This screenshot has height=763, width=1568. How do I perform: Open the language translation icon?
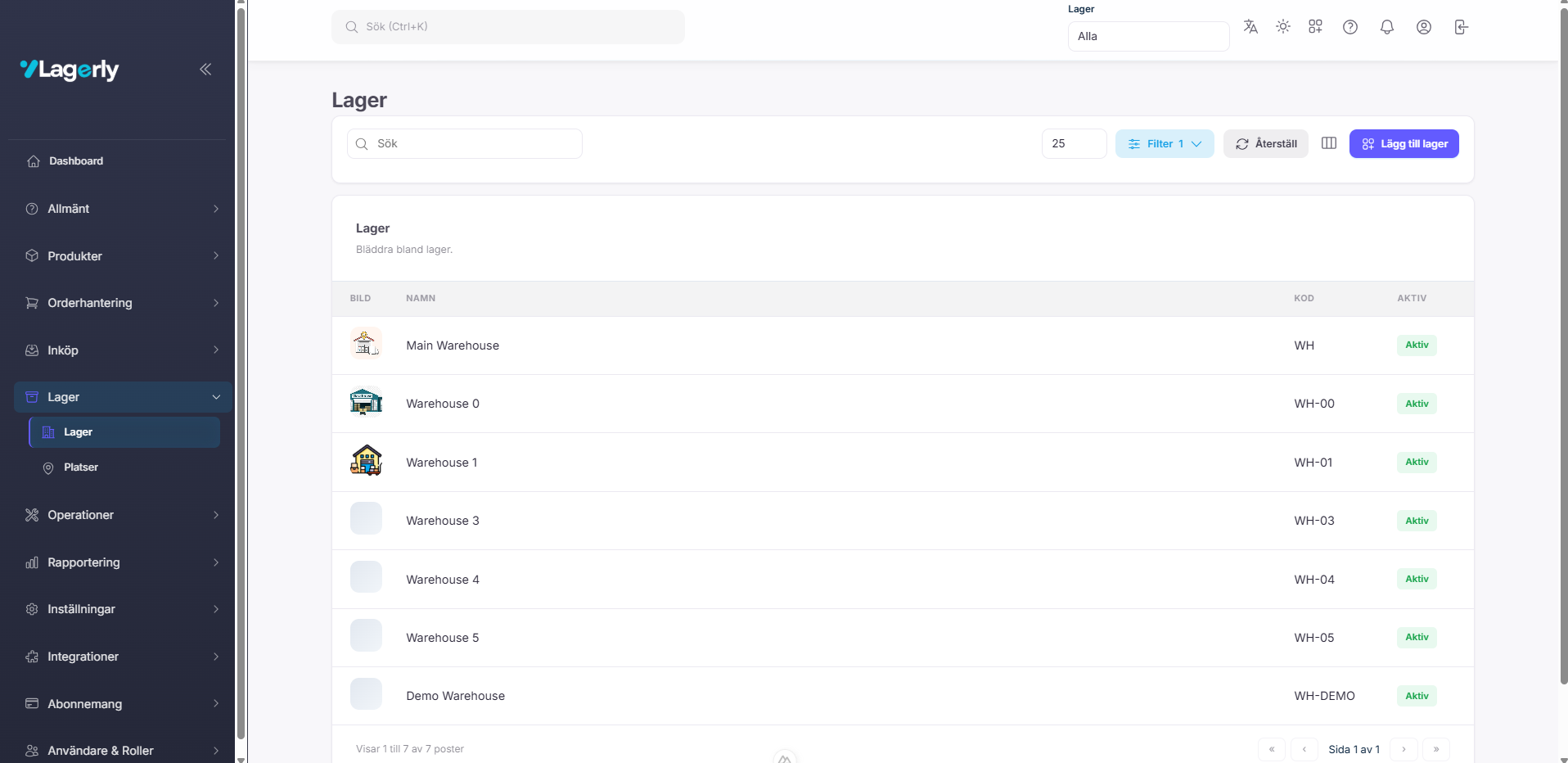[x=1250, y=27]
